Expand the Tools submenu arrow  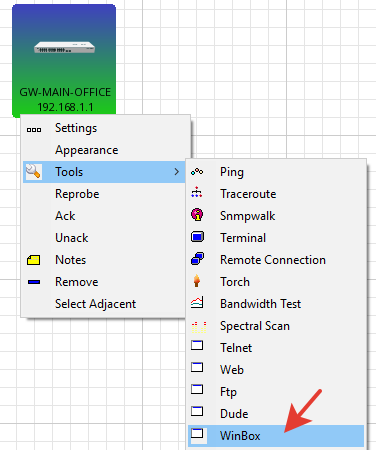click(x=176, y=172)
